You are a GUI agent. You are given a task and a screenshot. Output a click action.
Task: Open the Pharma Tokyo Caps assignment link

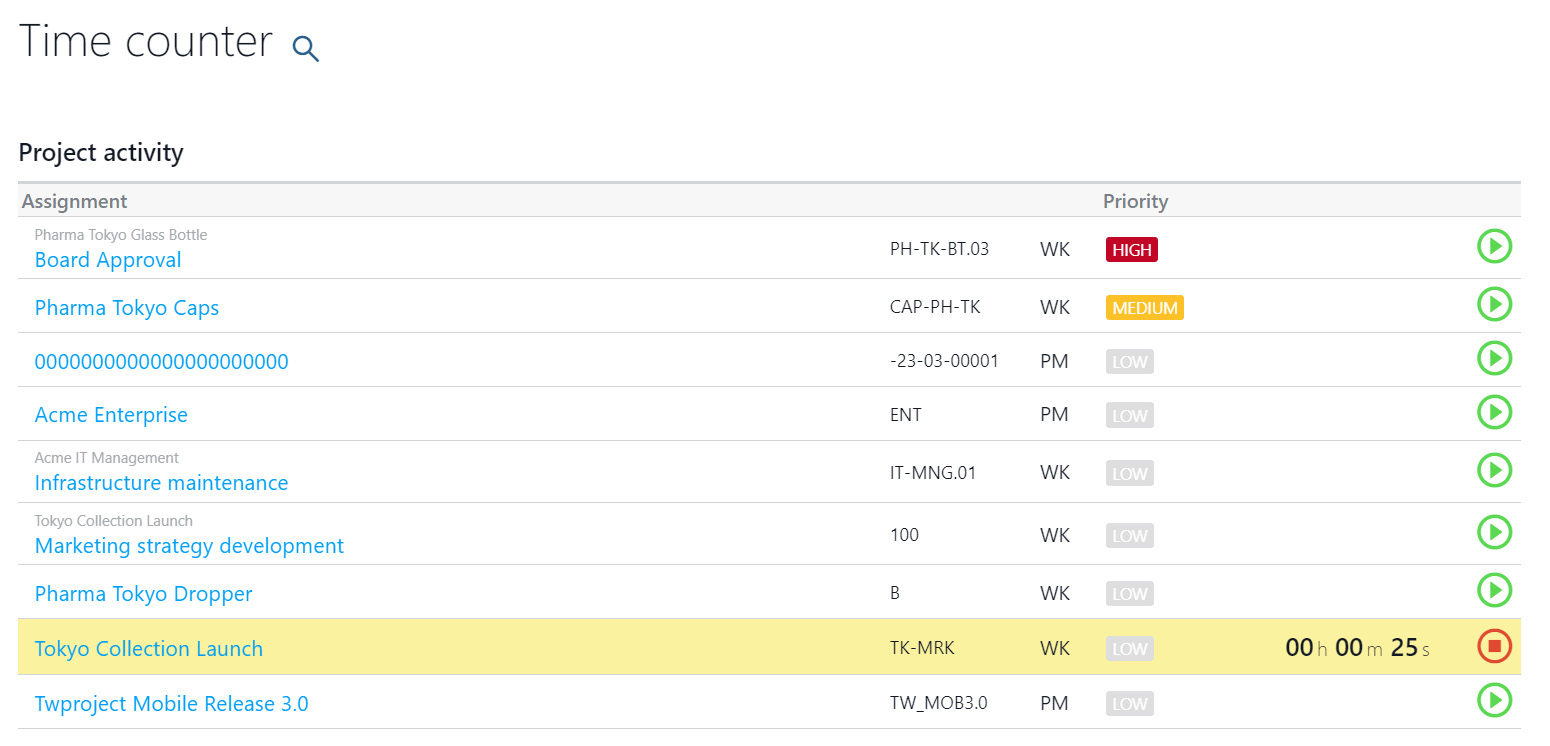tap(126, 307)
